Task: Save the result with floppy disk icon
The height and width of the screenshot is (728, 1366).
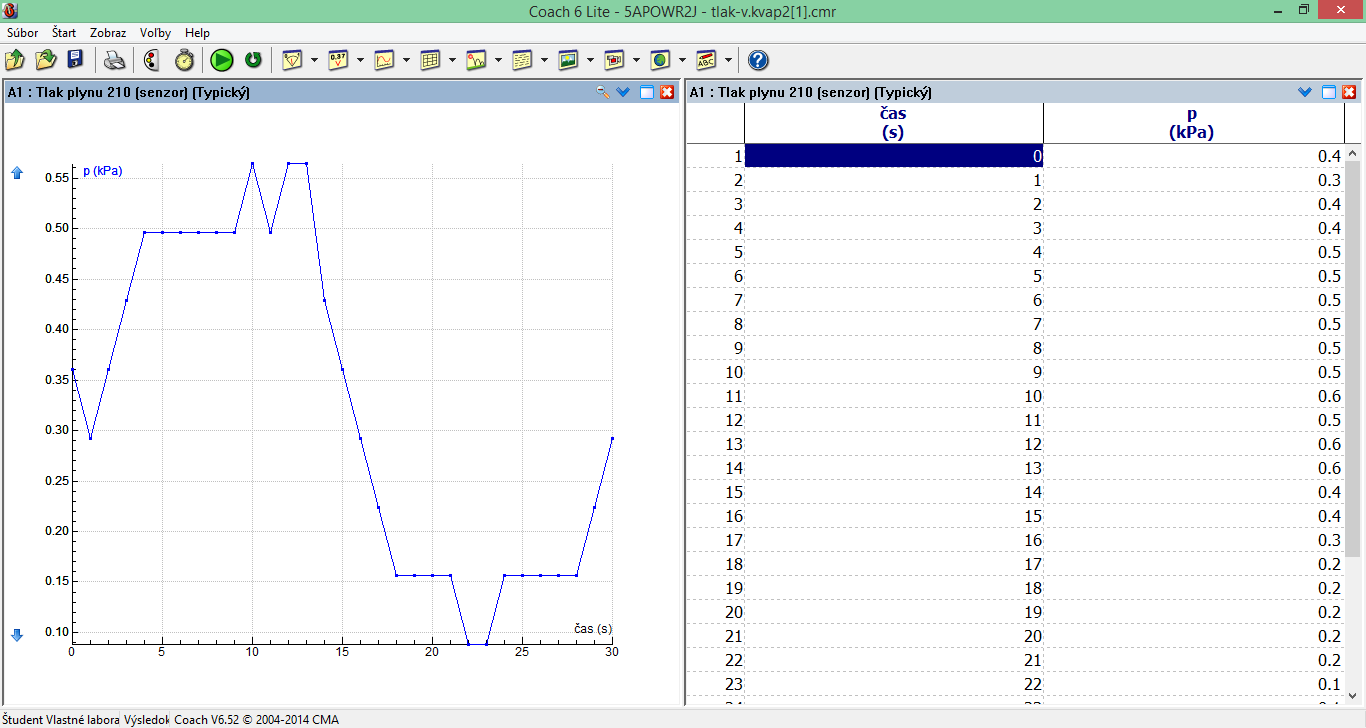Action: tap(75, 60)
